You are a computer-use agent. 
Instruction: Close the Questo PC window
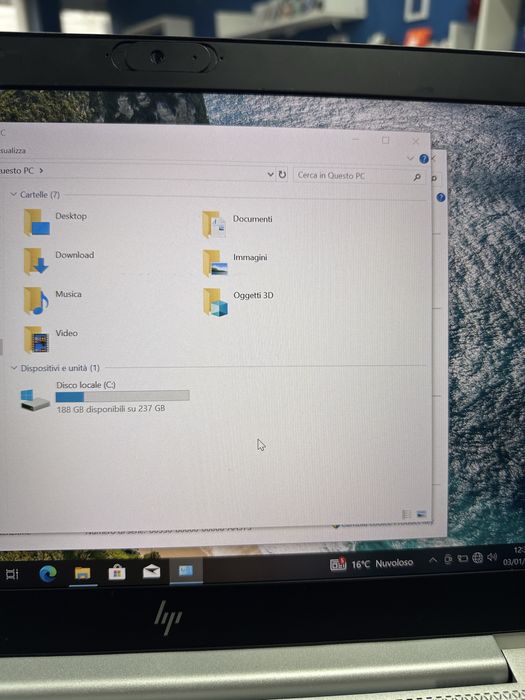pyautogui.click(x=416, y=141)
